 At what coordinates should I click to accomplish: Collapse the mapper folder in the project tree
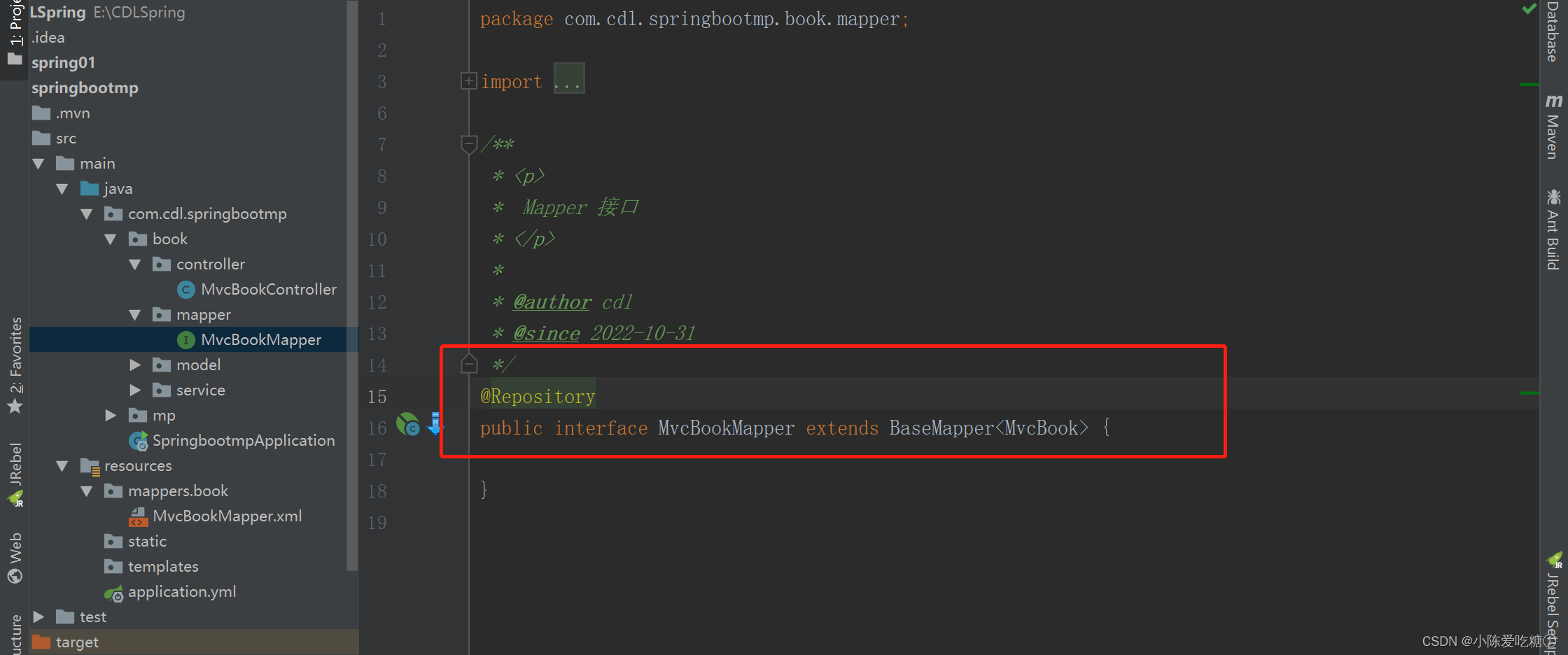click(x=134, y=315)
